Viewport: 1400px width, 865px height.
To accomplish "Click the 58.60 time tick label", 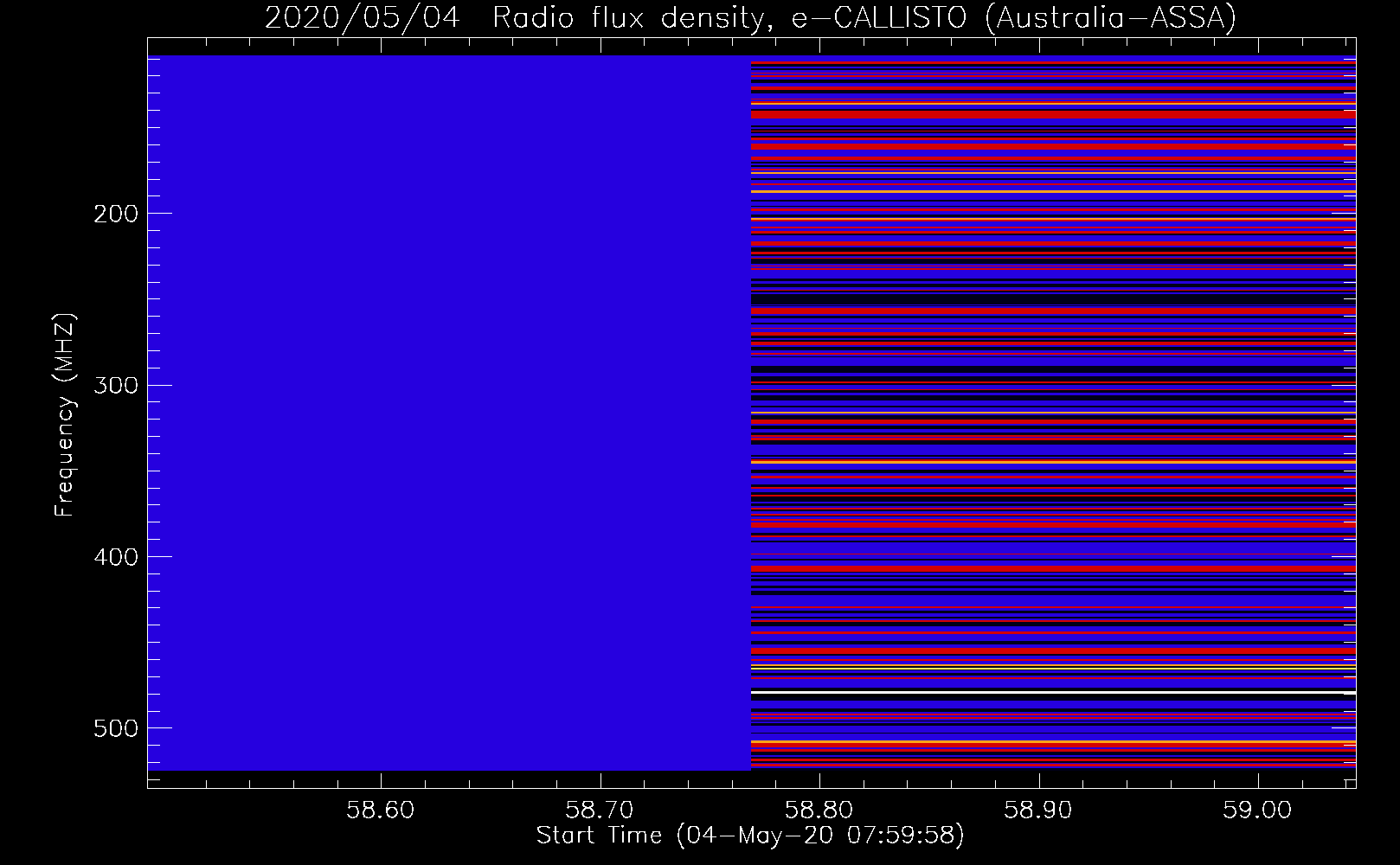I will pyautogui.click(x=381, y=811).
